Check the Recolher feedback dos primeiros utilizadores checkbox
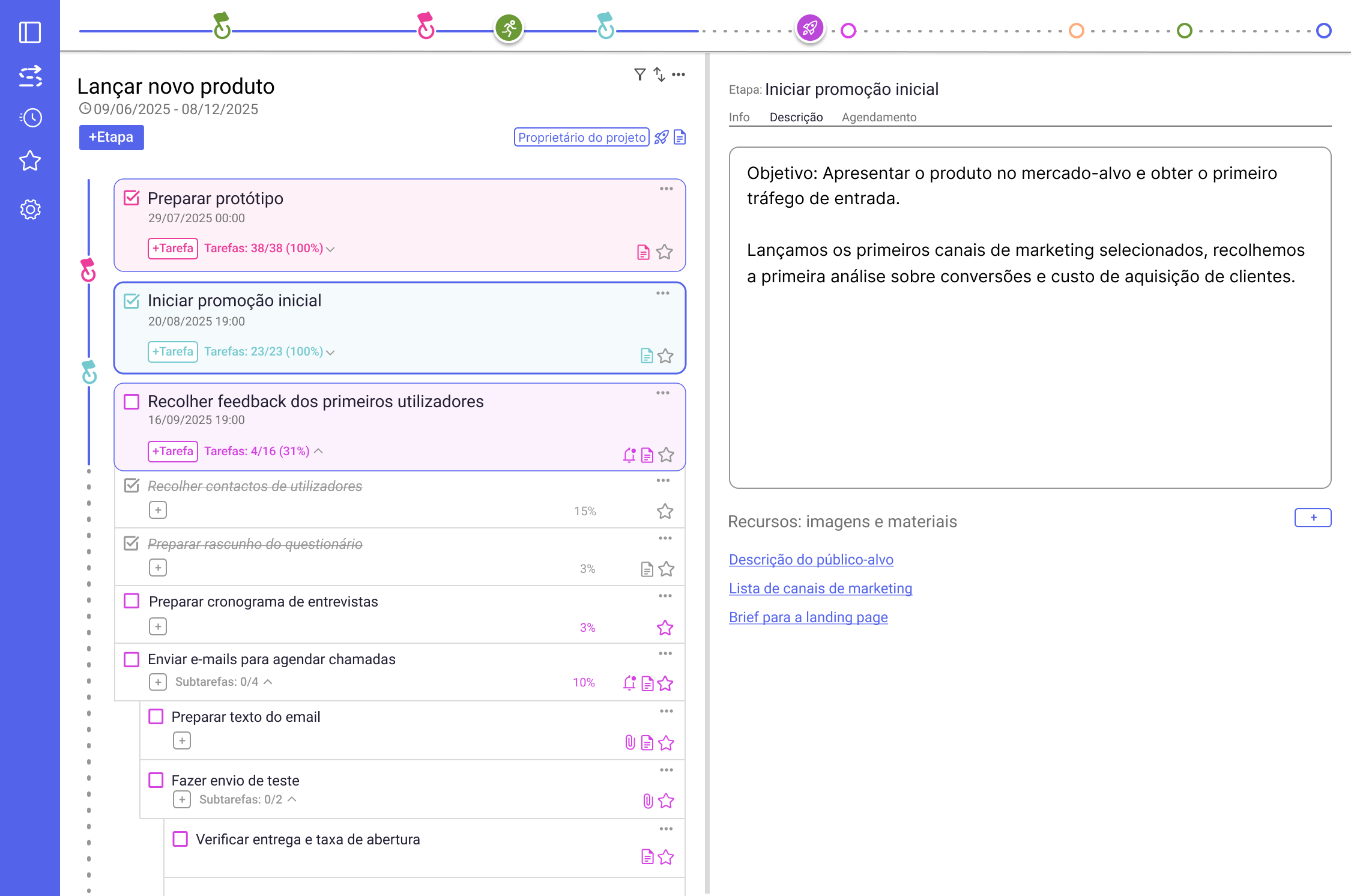 (131, 401)
